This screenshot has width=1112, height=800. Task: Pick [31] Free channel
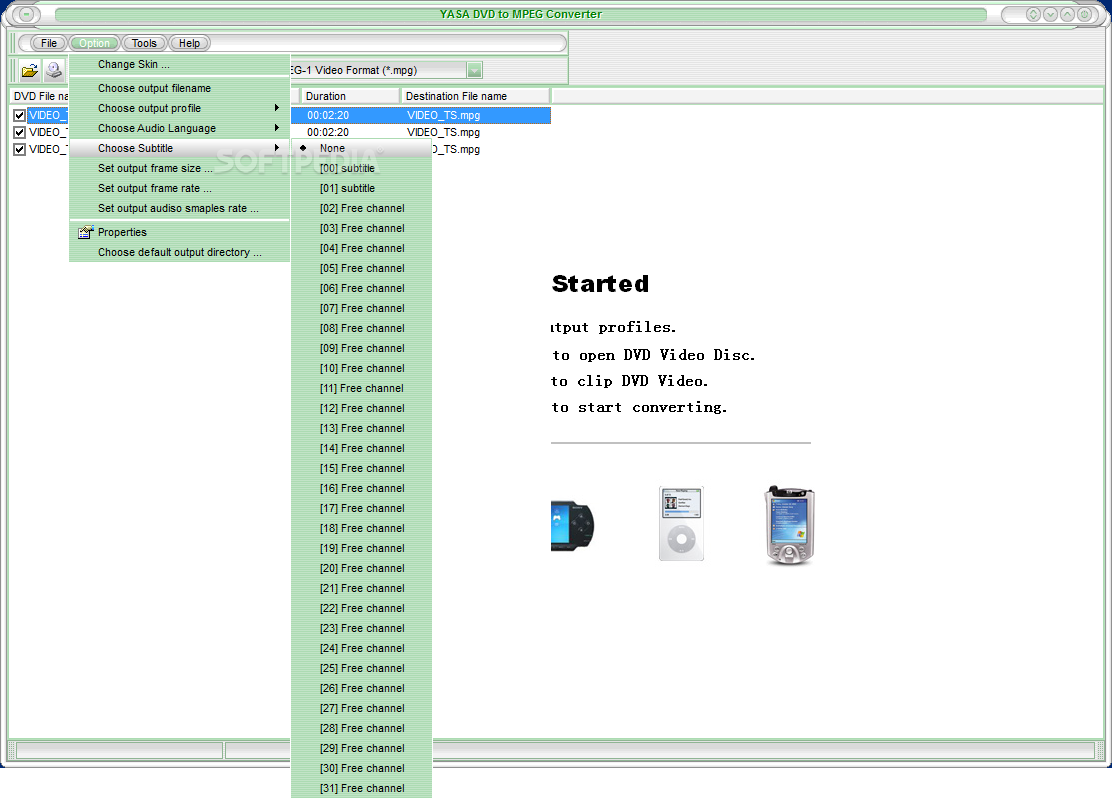(x=361, y=788)
